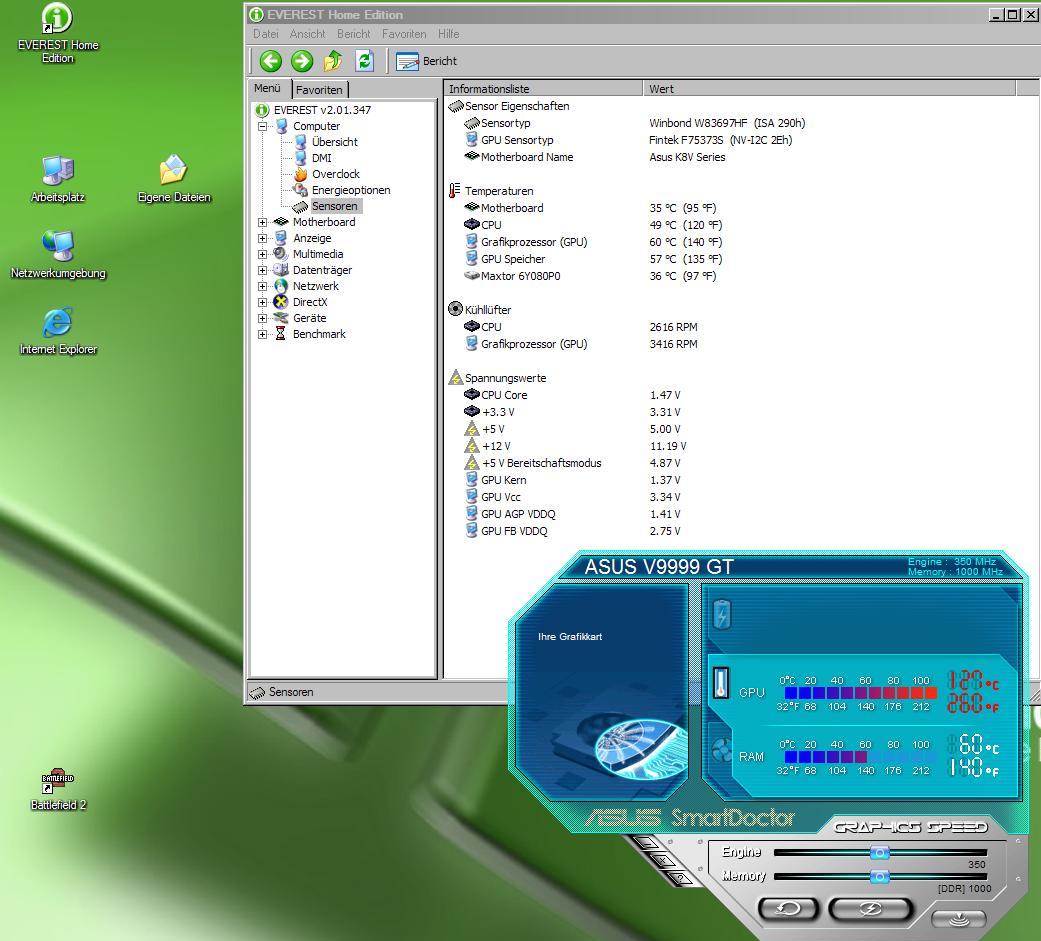The width and height of the screenshot is (1041, 941).
Task: Click SmartDoctor thermometer temperature icon
Action: [721, 683]
